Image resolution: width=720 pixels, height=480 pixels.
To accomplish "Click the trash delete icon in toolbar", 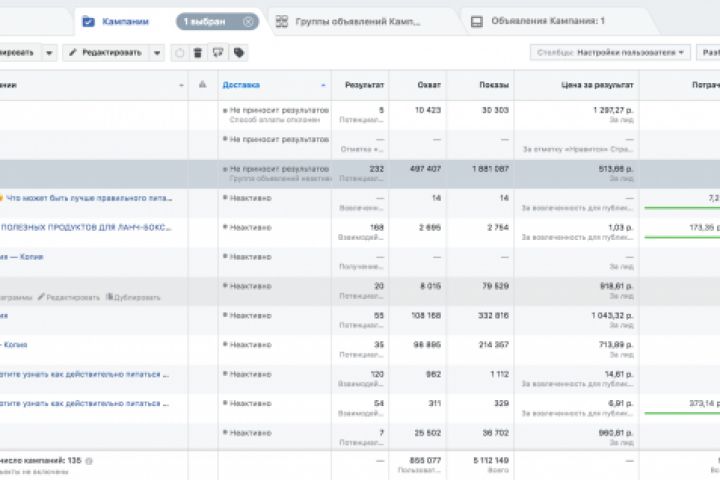I will [198, 53].
